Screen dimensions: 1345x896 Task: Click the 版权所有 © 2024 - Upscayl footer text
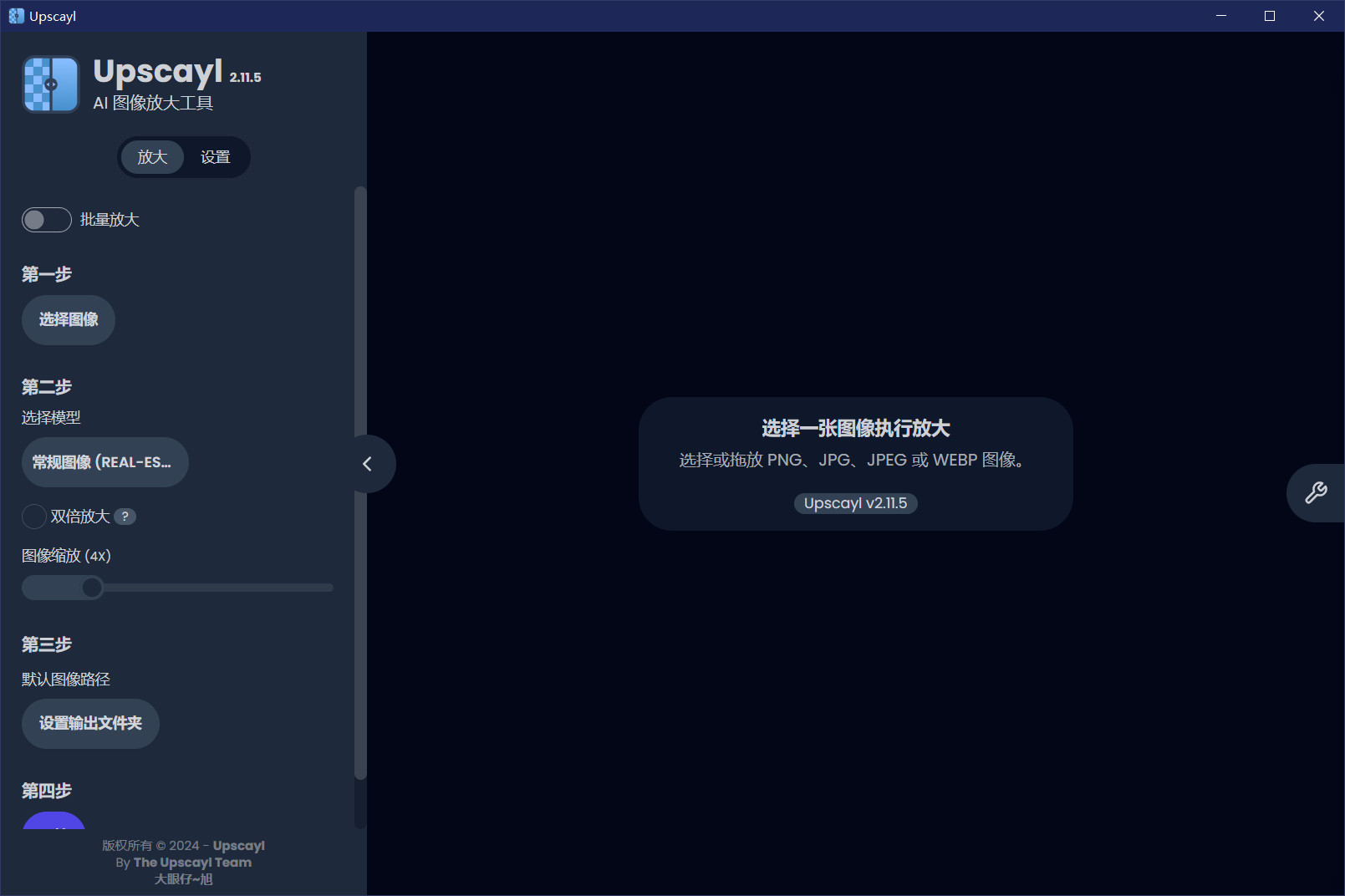(183, 846)
